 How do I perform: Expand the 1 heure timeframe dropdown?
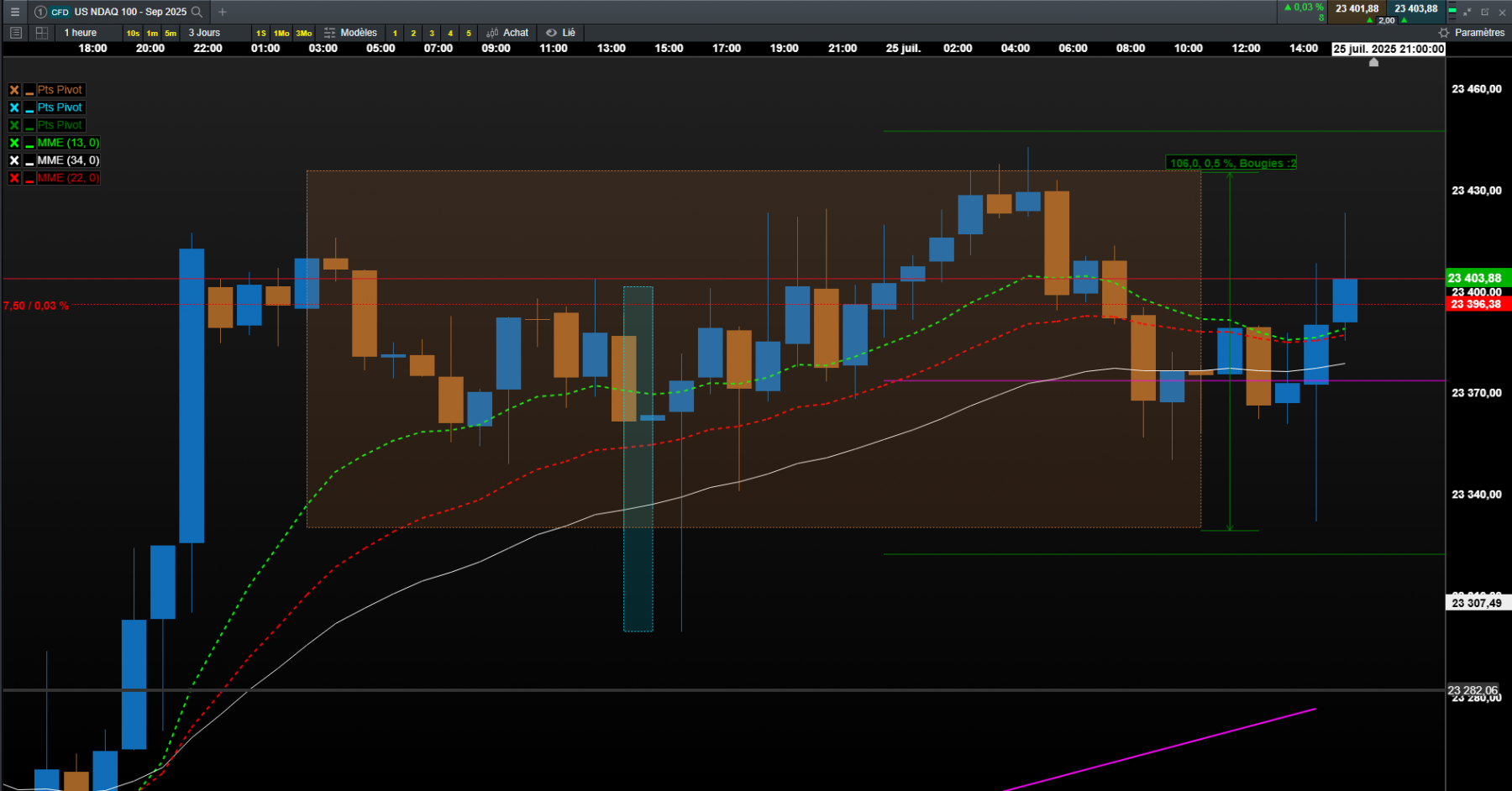point(89,33)
